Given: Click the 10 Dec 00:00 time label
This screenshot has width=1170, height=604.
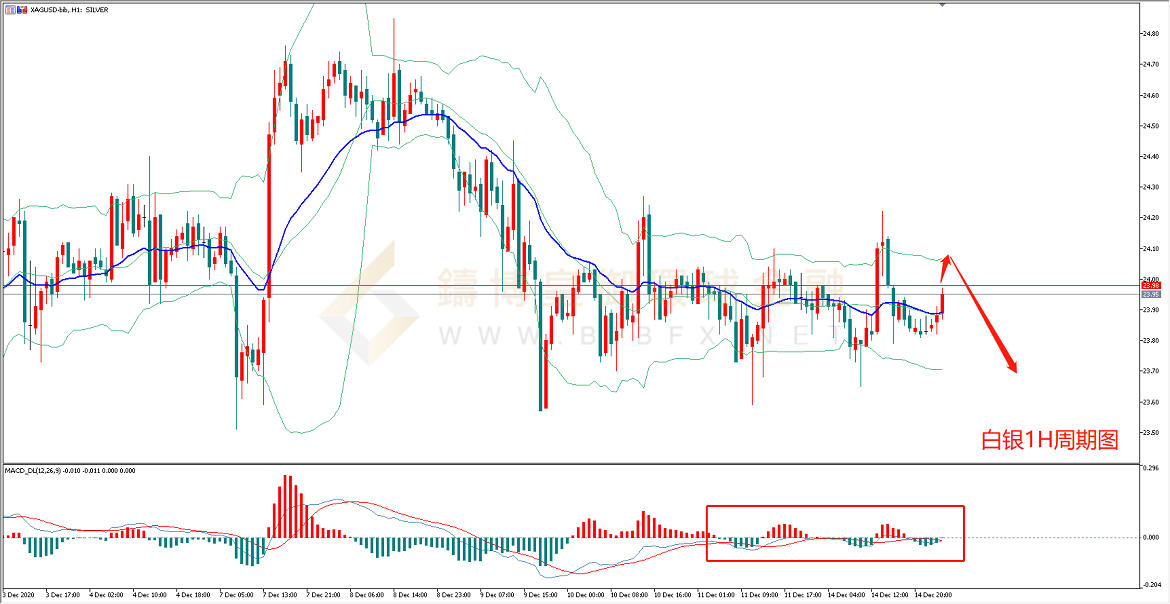Looking at the screenshot, I should tap(586, 594).
